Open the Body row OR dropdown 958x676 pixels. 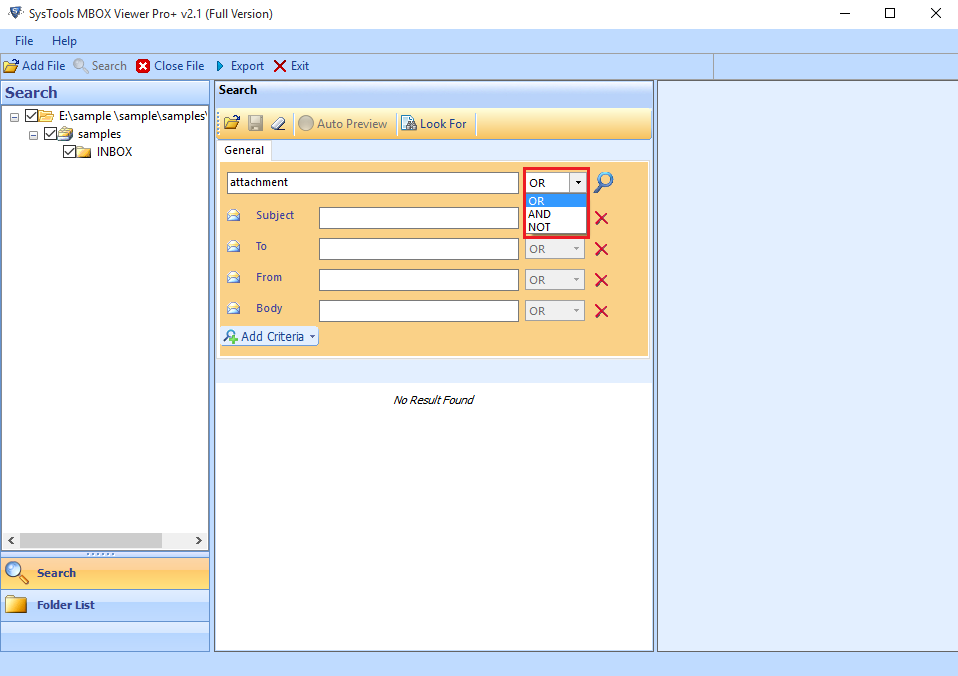[x=555, y=310]
